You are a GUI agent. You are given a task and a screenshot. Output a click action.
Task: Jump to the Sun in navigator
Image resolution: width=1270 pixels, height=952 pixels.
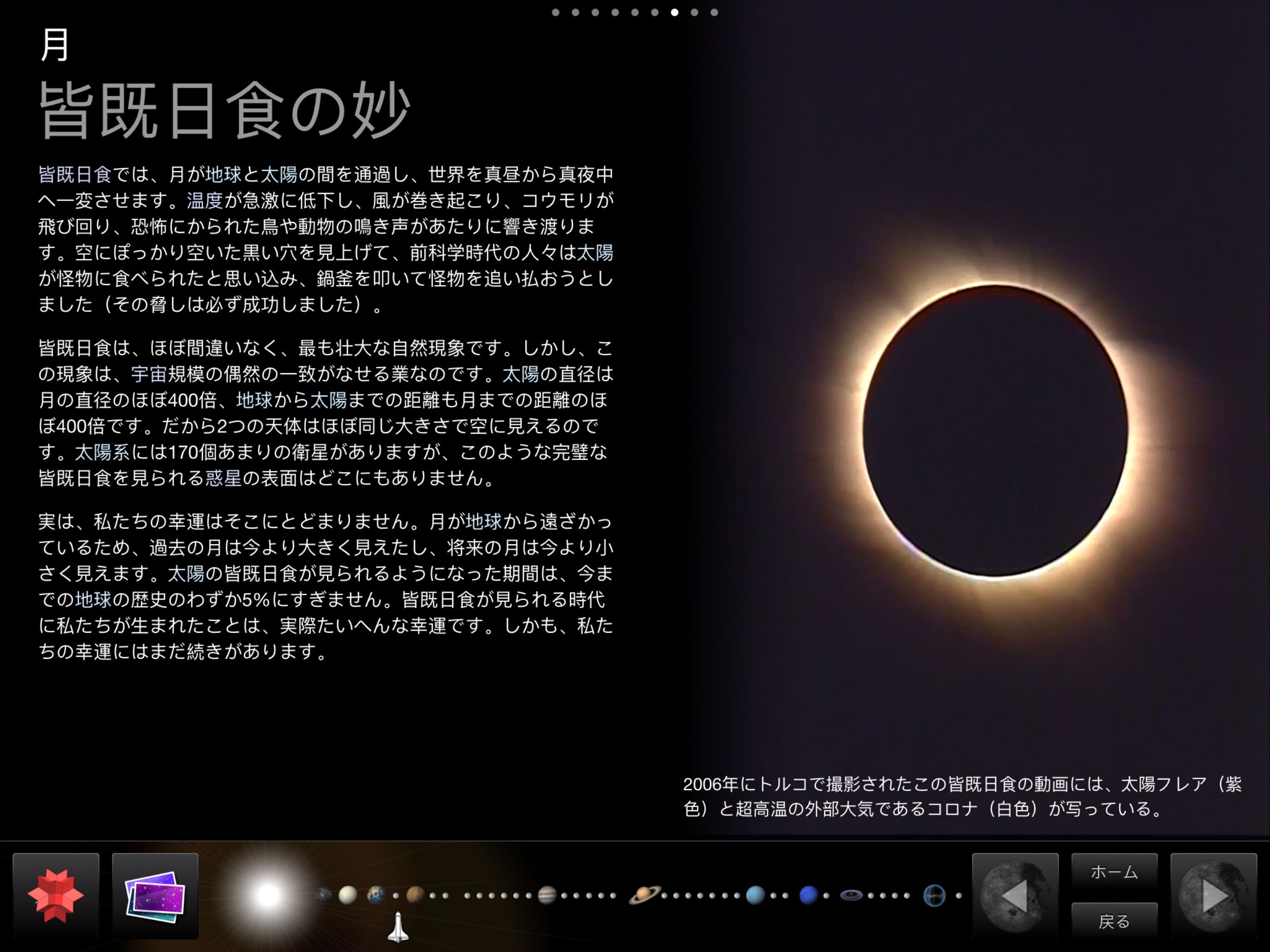[268, 894]
